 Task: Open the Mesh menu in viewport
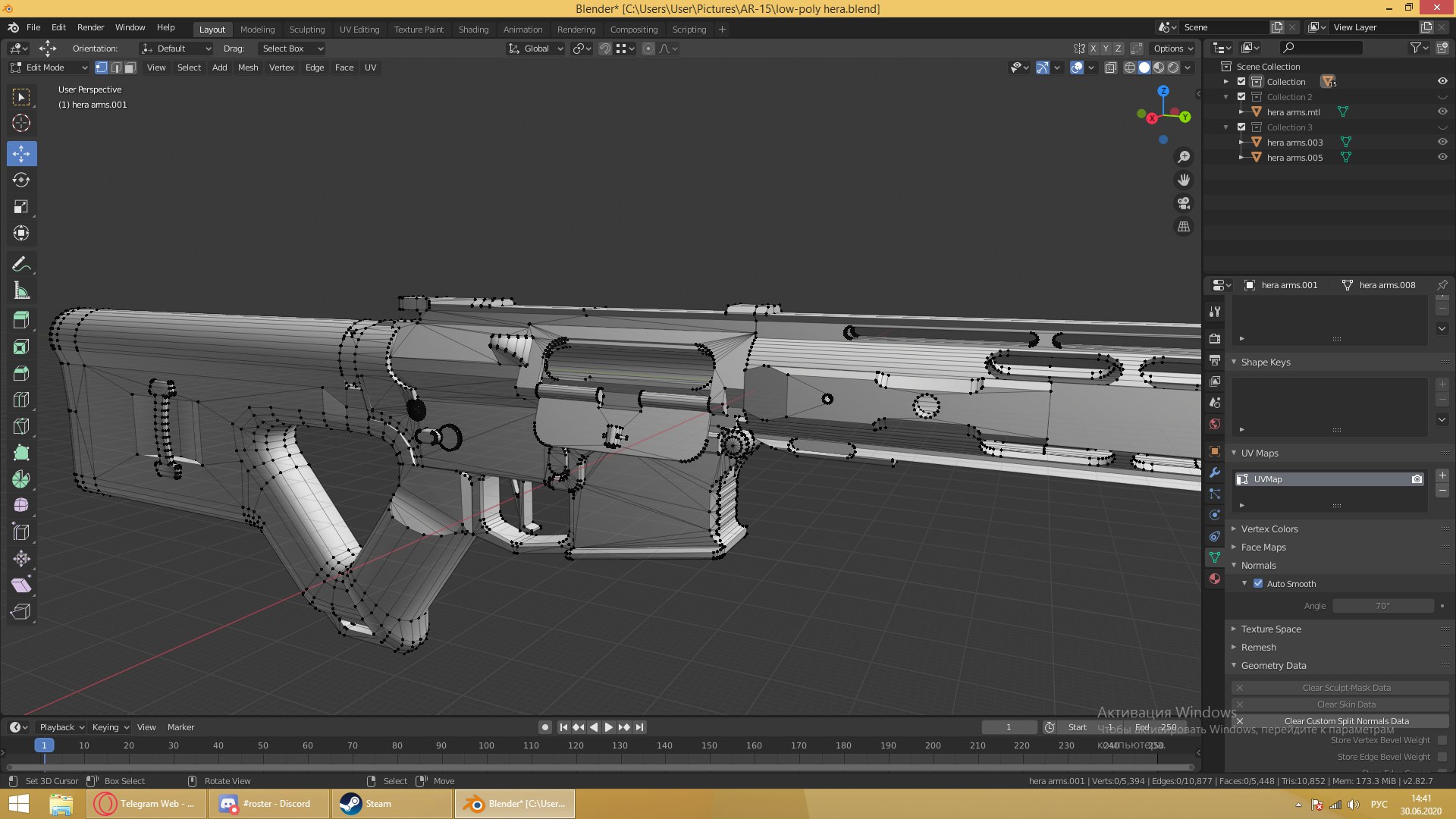(x=248, y=67)
